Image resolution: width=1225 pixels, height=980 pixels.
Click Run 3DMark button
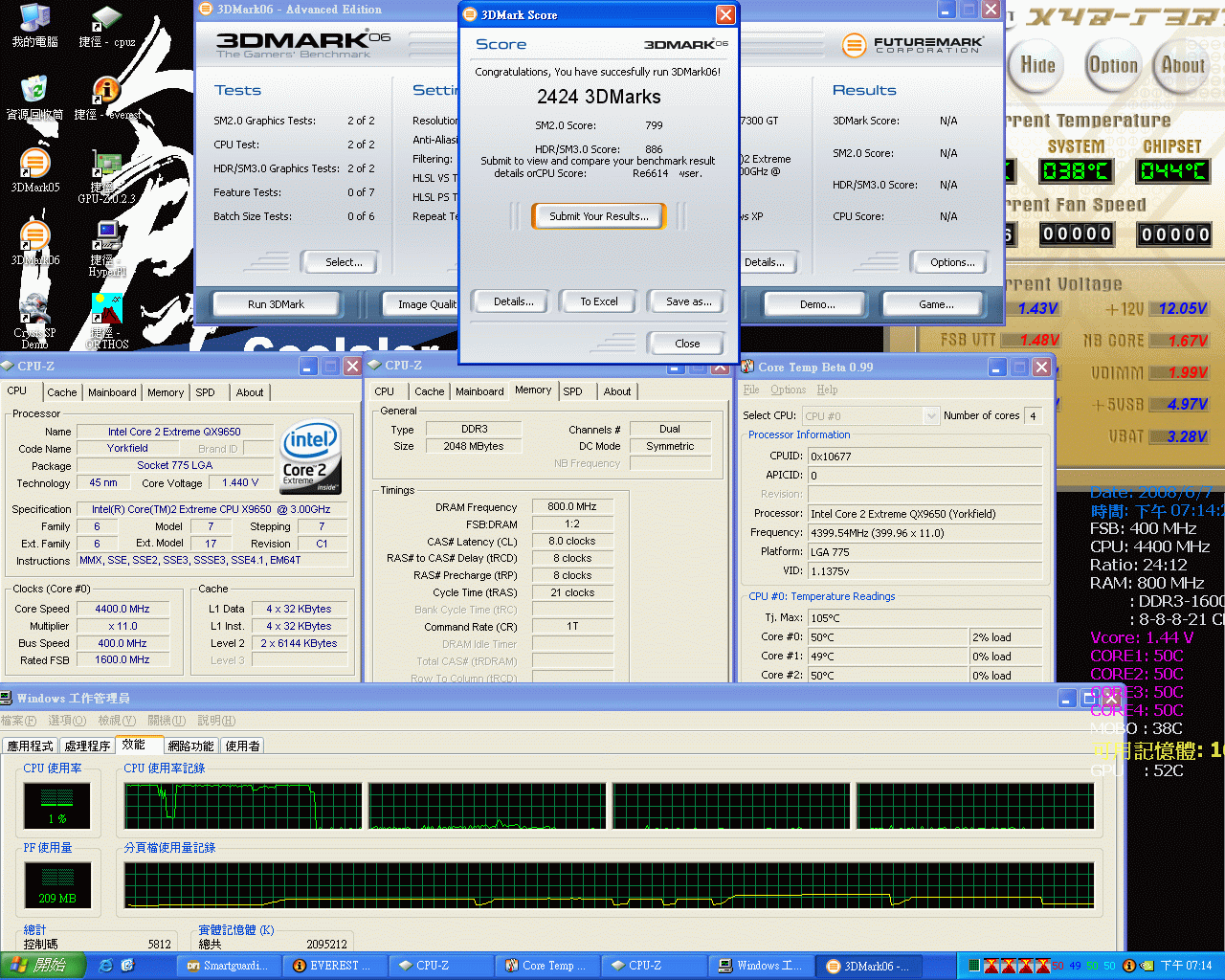point(276,304)
